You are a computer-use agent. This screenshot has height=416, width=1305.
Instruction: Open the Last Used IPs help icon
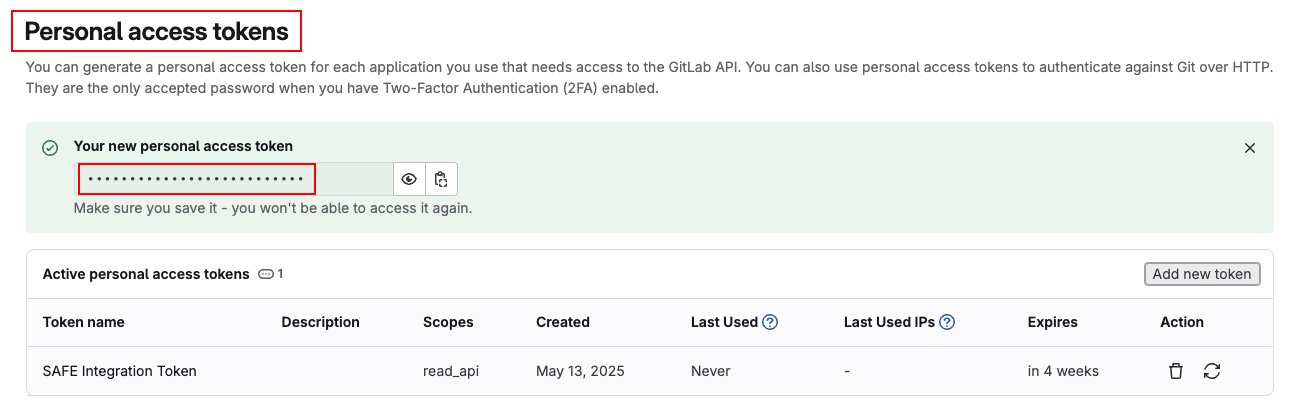947,322
